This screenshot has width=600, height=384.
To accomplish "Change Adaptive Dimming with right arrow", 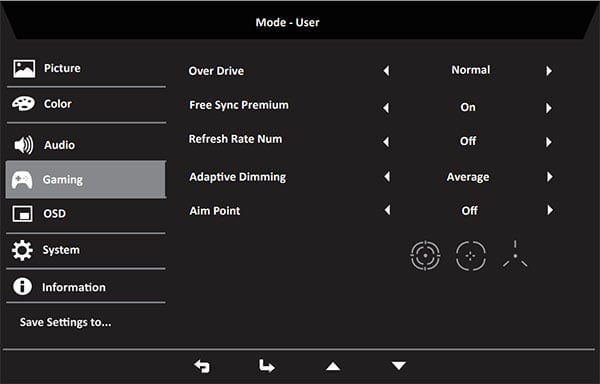I will pos(550,176).
